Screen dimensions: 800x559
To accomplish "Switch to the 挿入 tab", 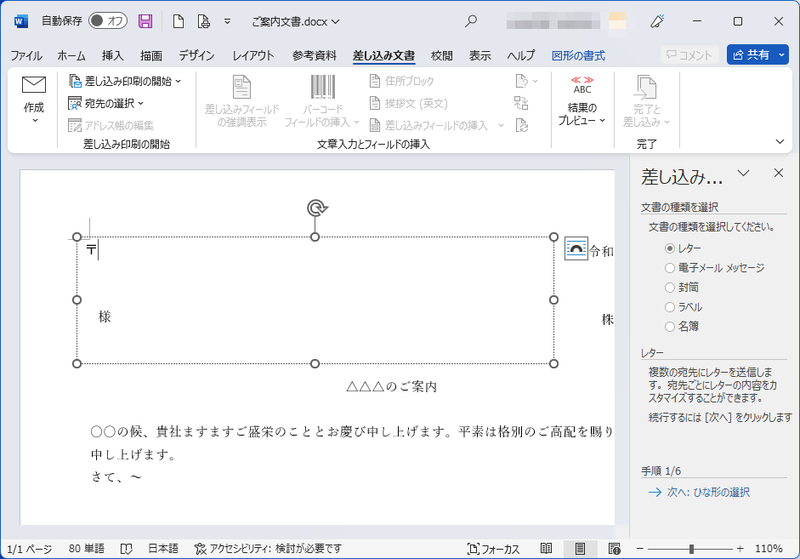I will [112, 55].
